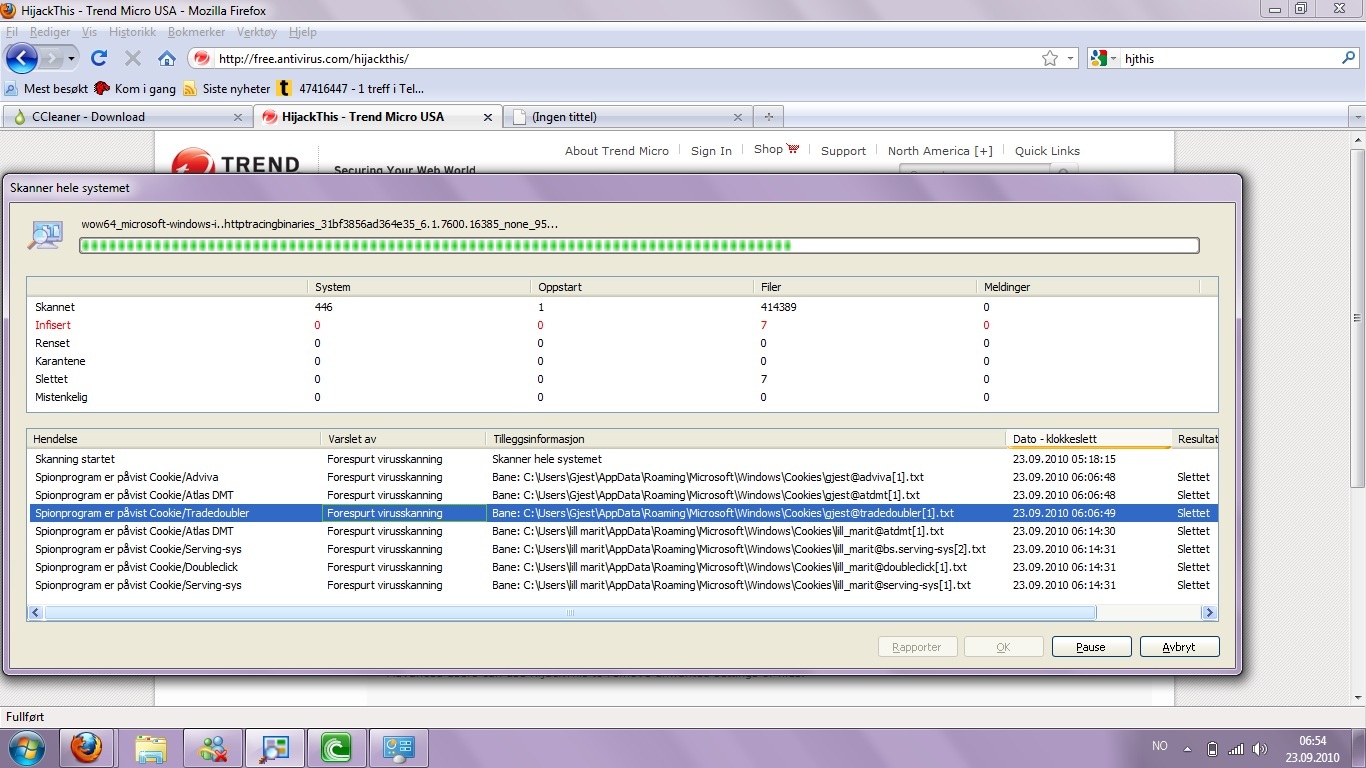Click the event list scroll left arrow
This screenshot has width=1366, height=768.
[36, 613]
